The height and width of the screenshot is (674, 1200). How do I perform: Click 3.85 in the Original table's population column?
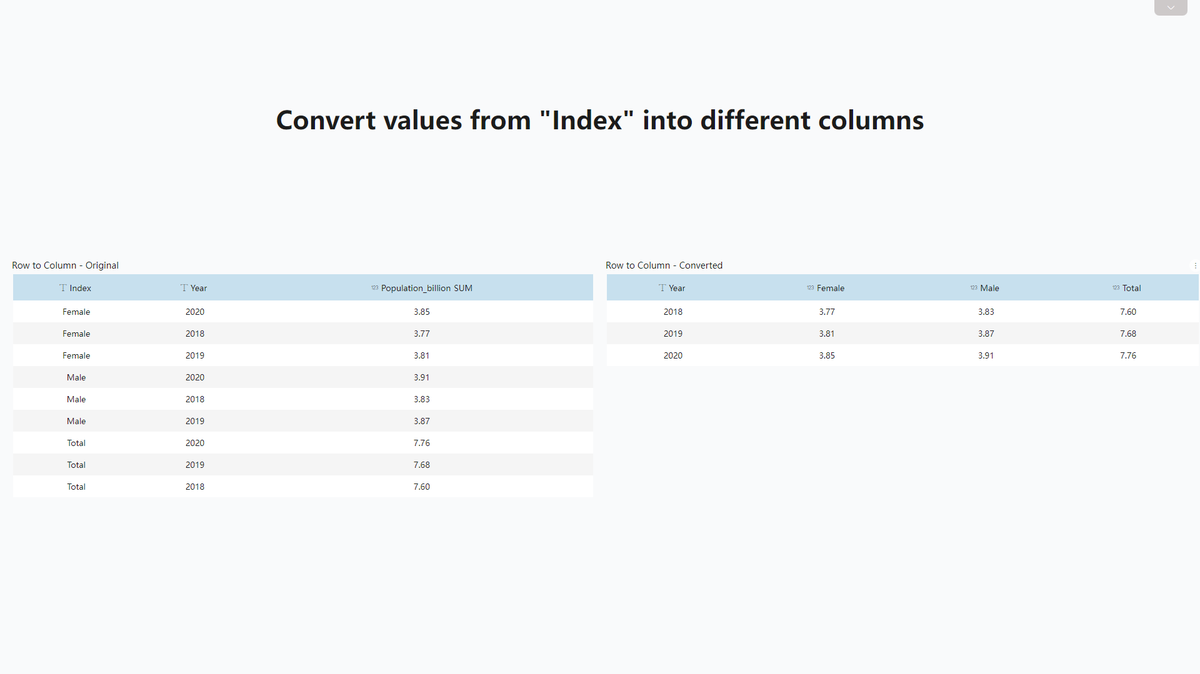[x=422, y=312]
